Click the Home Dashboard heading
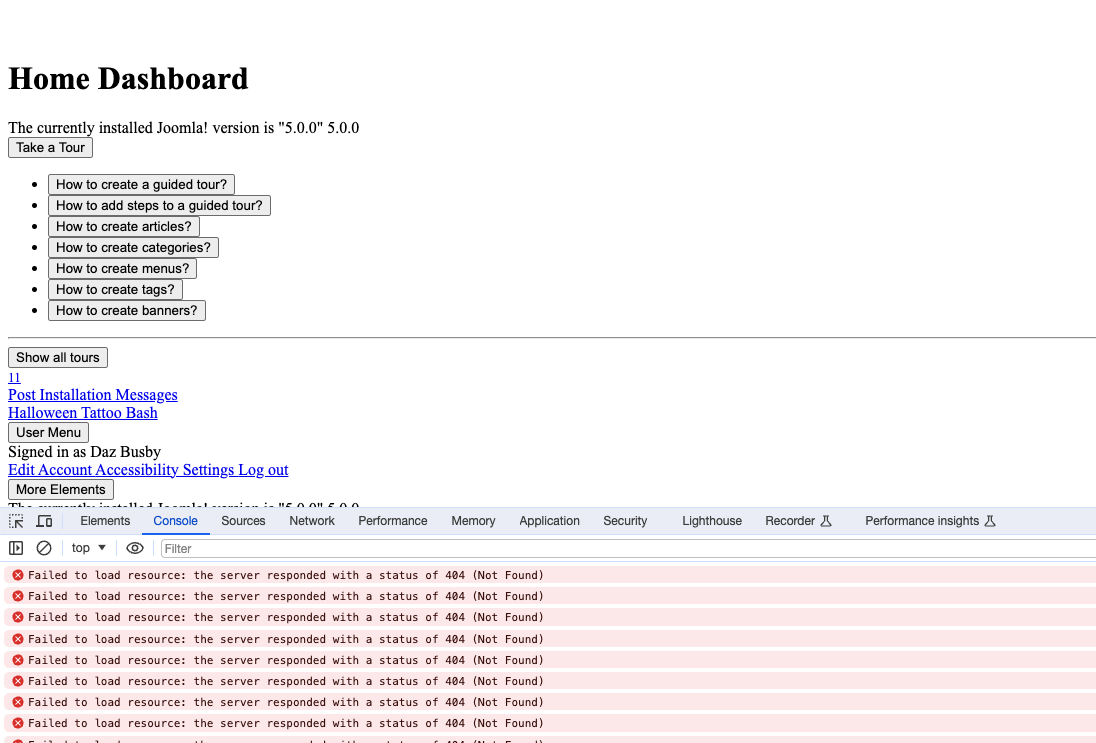 [x=129, y=78]
